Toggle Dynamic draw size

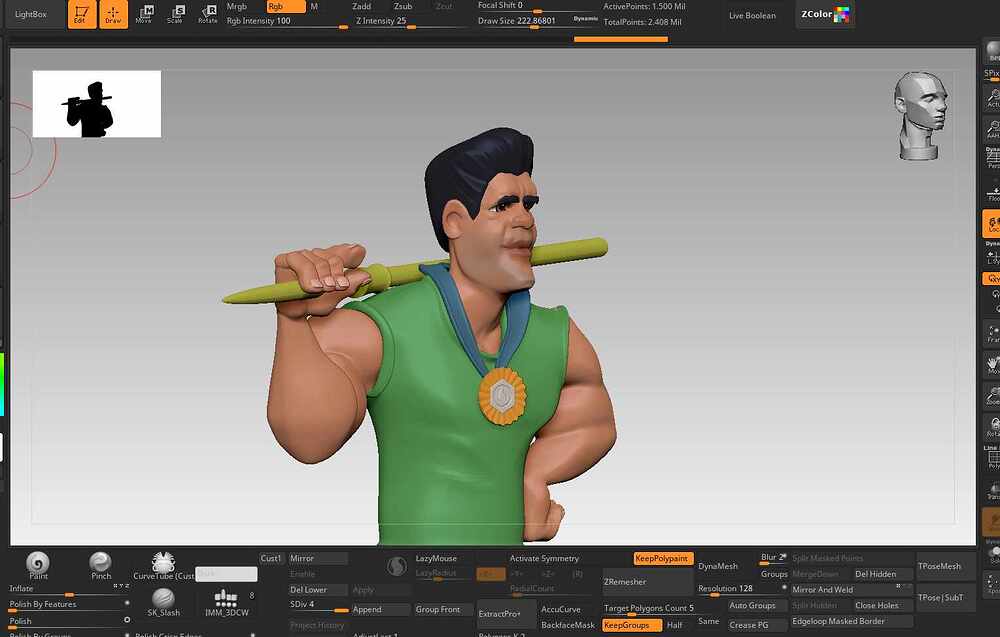585,18
